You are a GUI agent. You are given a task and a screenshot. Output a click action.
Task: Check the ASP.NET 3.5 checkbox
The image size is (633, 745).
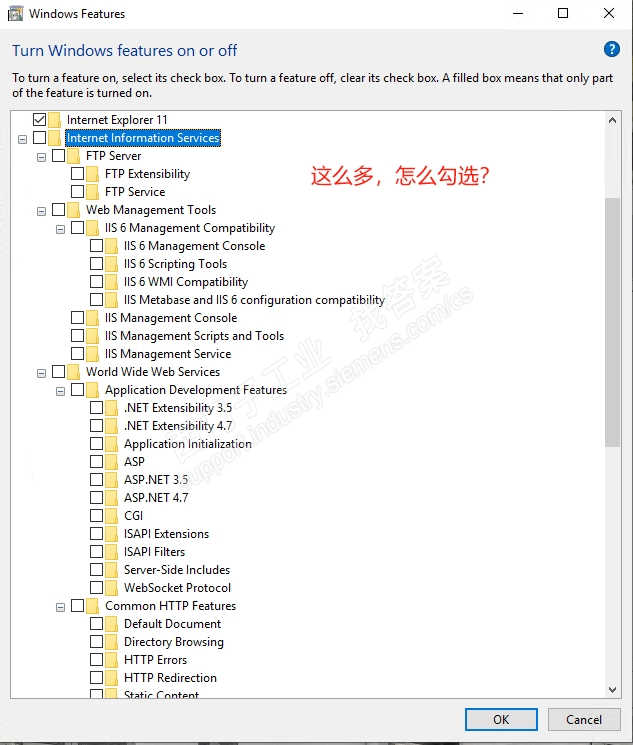click(x=96, y=479)
